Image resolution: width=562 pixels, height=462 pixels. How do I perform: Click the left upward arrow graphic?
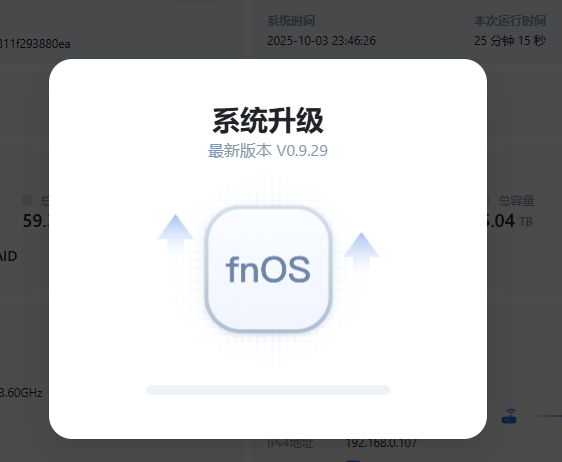pyautogui.click(x=175, y=234)
